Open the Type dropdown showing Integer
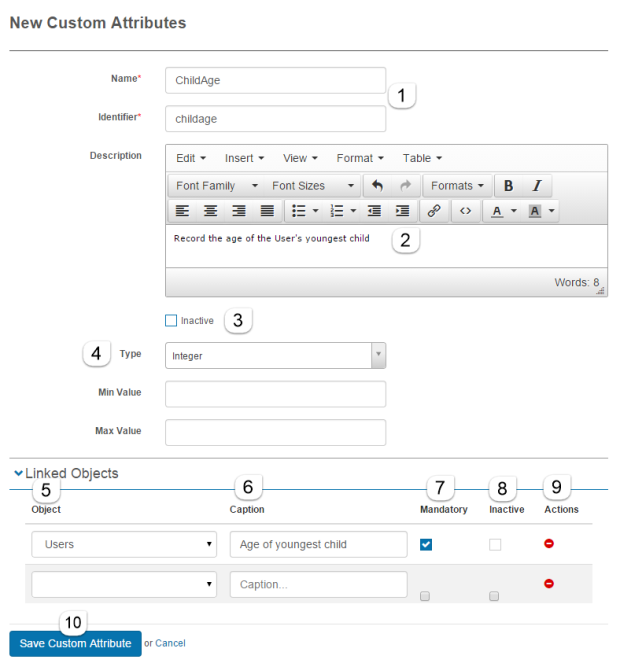The height and width of the screenshot is (663, 620). click(x=275, y=355)
